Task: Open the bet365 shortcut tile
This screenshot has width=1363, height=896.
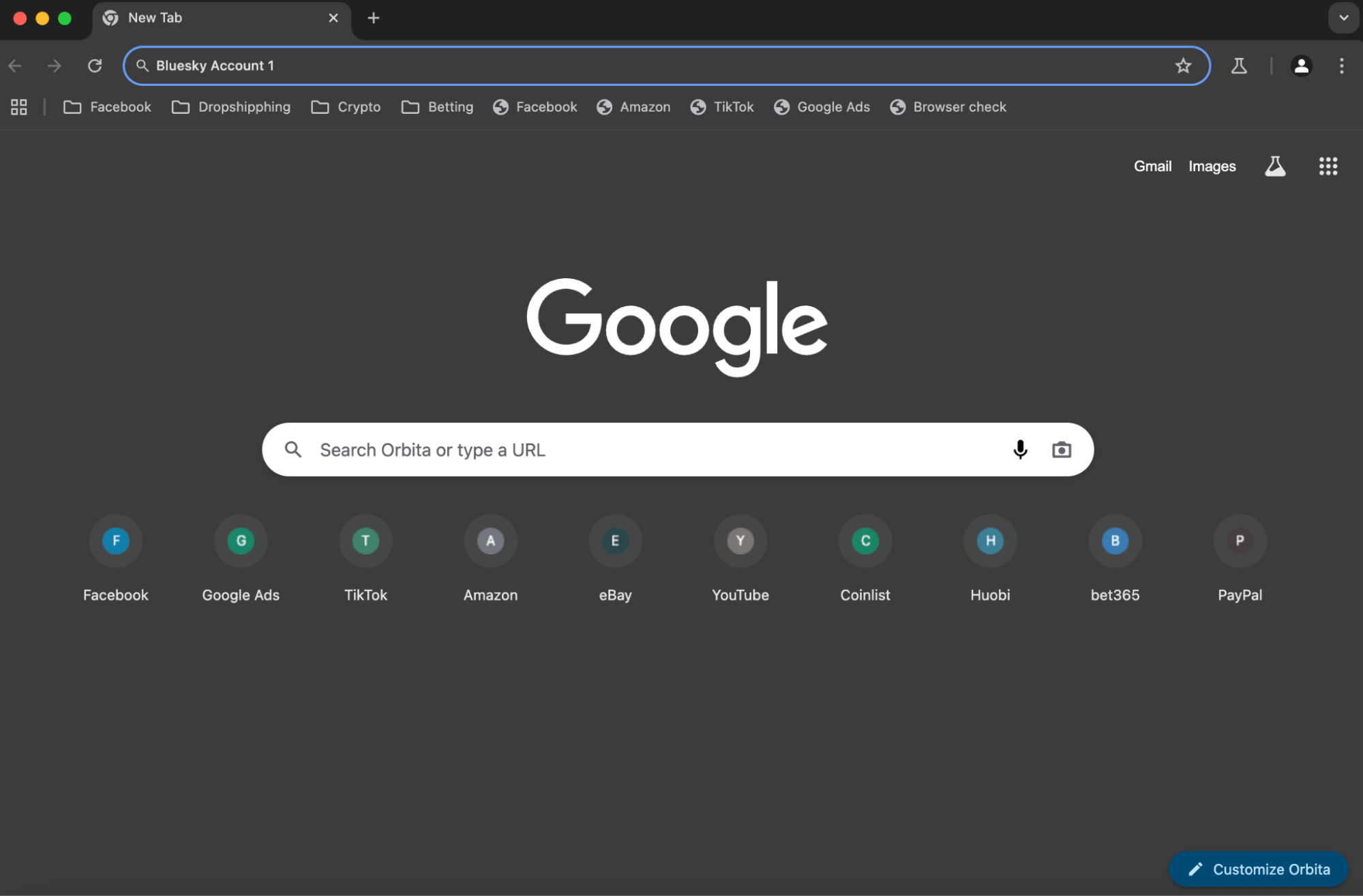Action: pyautogui.click(x=1115, y=559)
